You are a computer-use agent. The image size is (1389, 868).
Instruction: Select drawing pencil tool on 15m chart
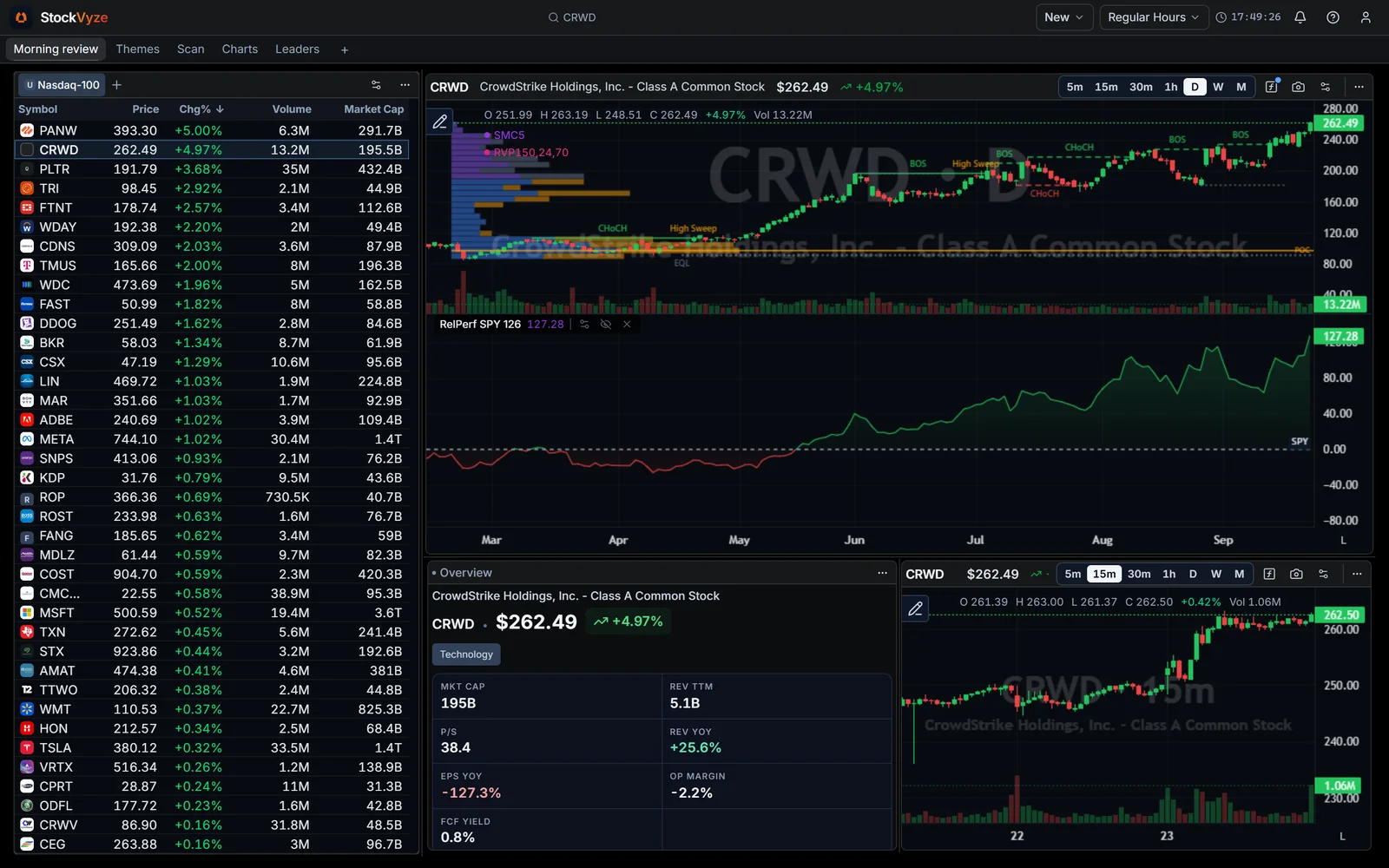click(x=915, y=608)
